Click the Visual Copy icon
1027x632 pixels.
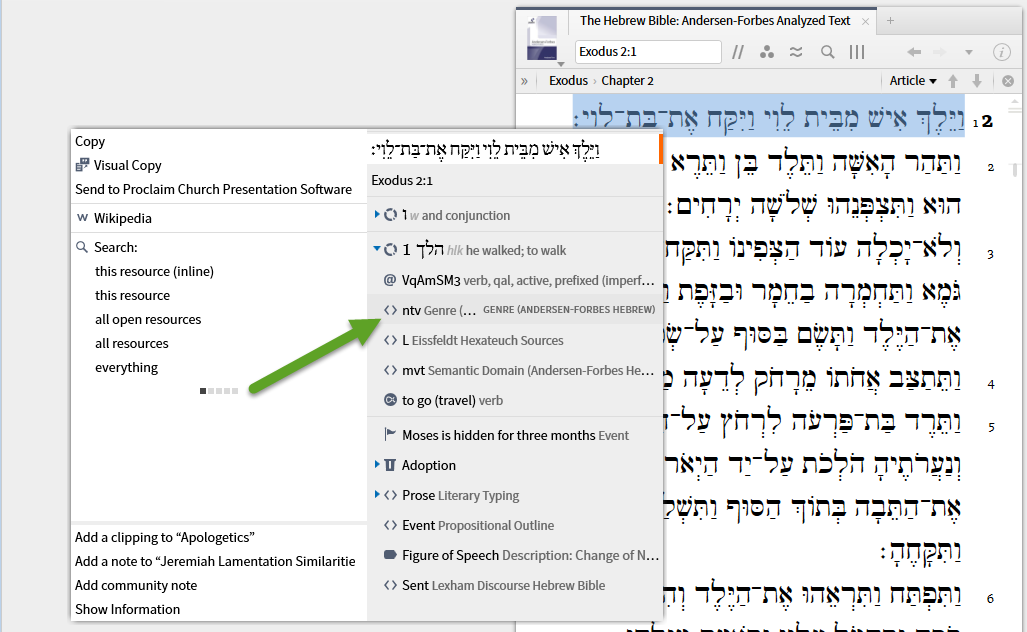[x=82, y=165]
